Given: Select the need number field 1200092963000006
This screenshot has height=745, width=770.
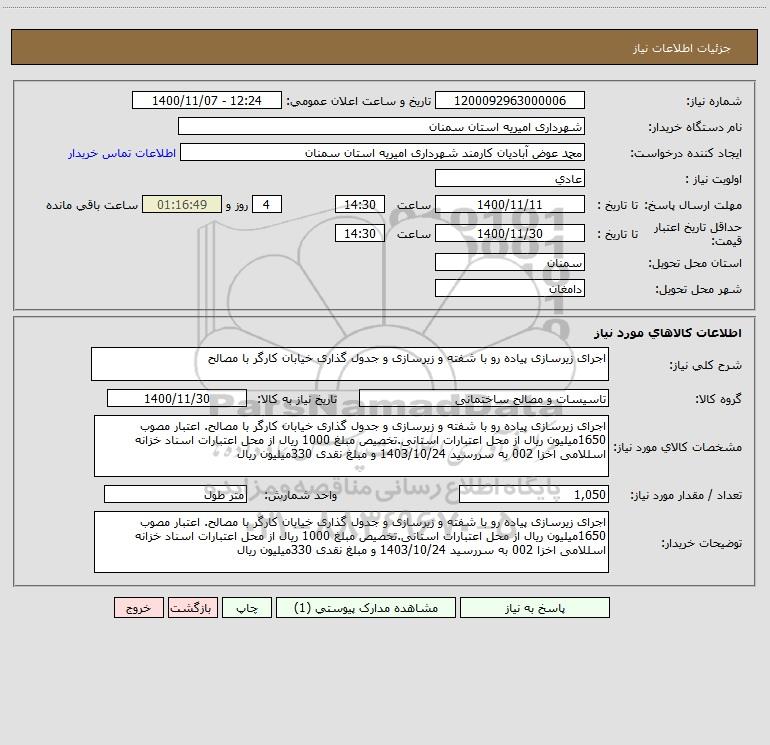Looking at the screenshot, I should tap(510, 100).
